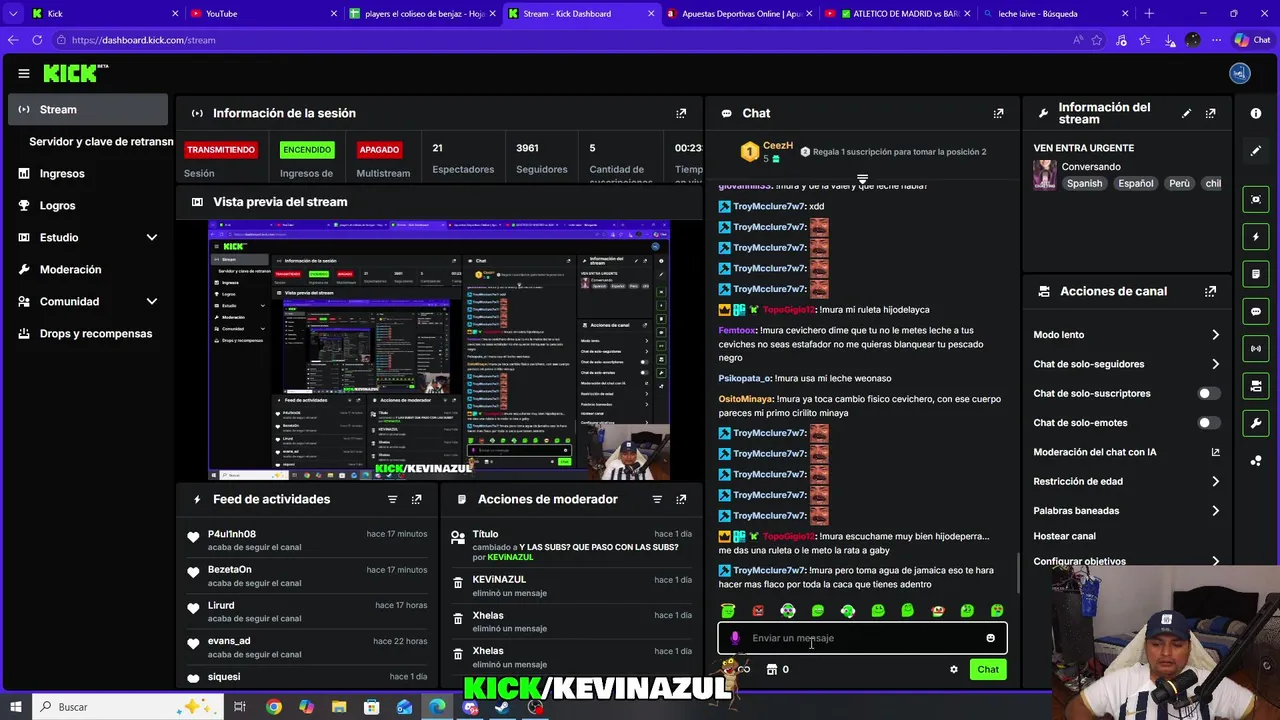Toggle the chat bubble widget icon
Screen dimensions: 1280x720
(x=1256, y=311)
